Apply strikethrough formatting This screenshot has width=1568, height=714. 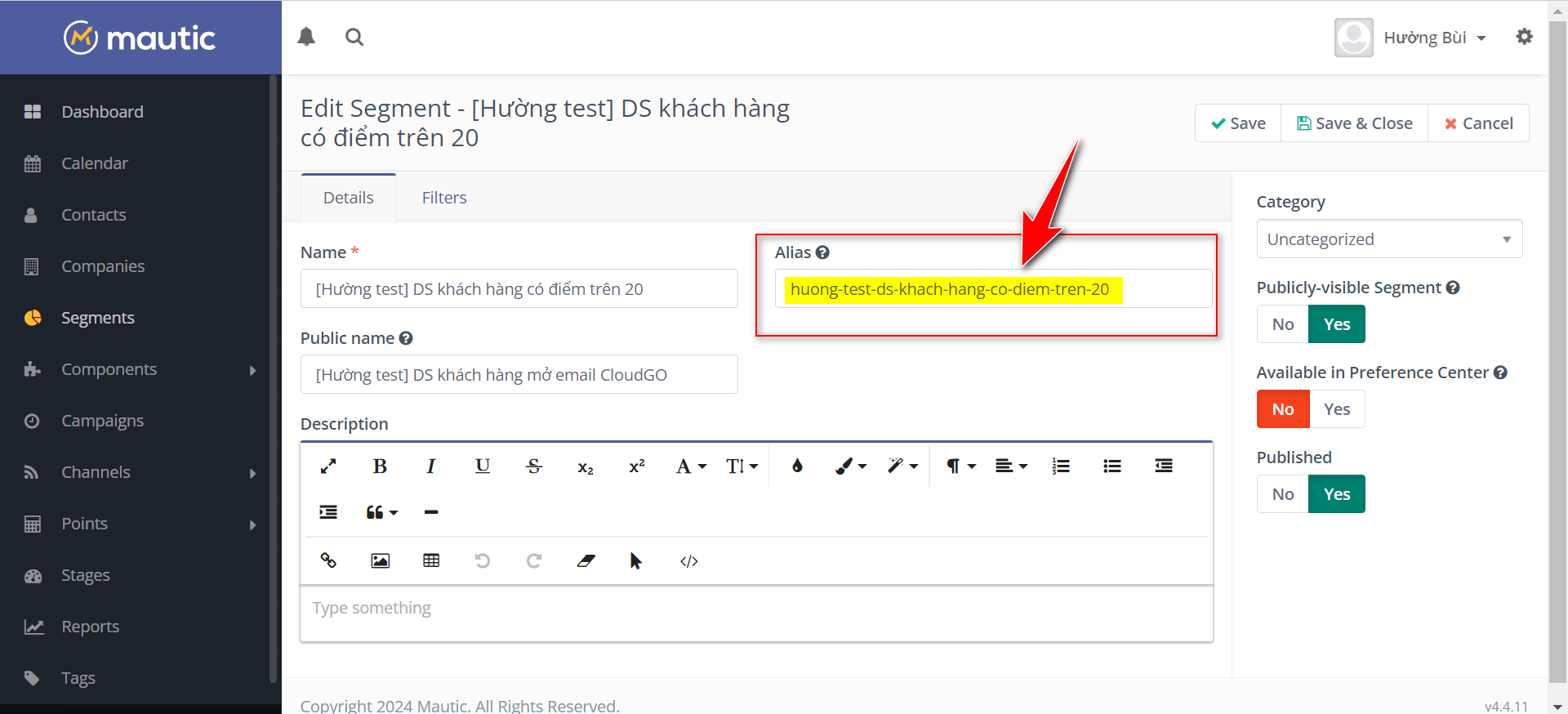[534, 466]
